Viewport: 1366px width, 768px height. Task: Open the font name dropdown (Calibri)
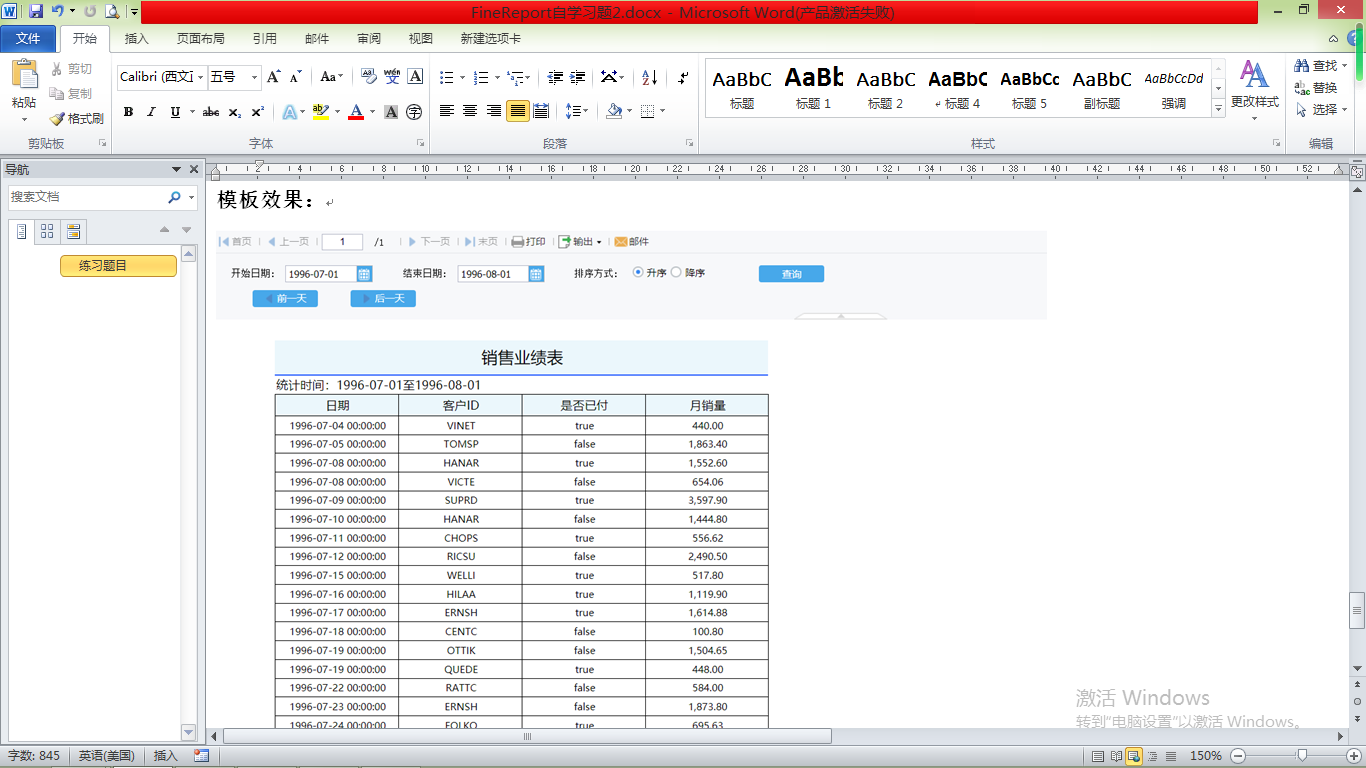(x=201, y=77)
